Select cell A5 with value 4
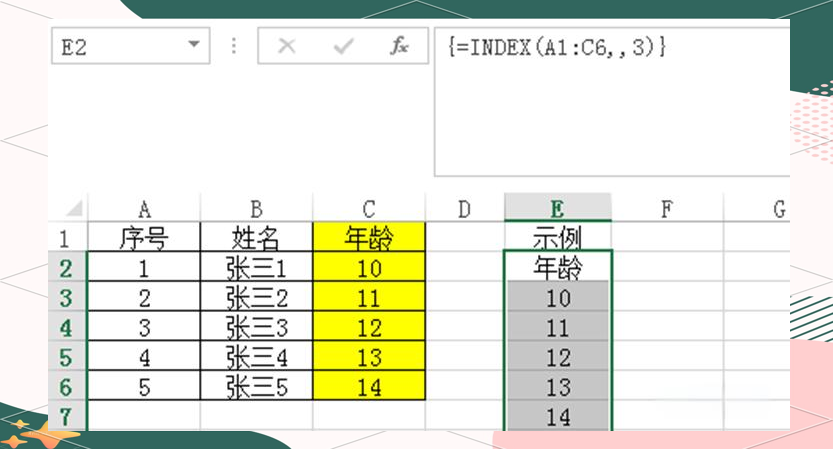Screen dimensions: 833x449 (144, 357)
